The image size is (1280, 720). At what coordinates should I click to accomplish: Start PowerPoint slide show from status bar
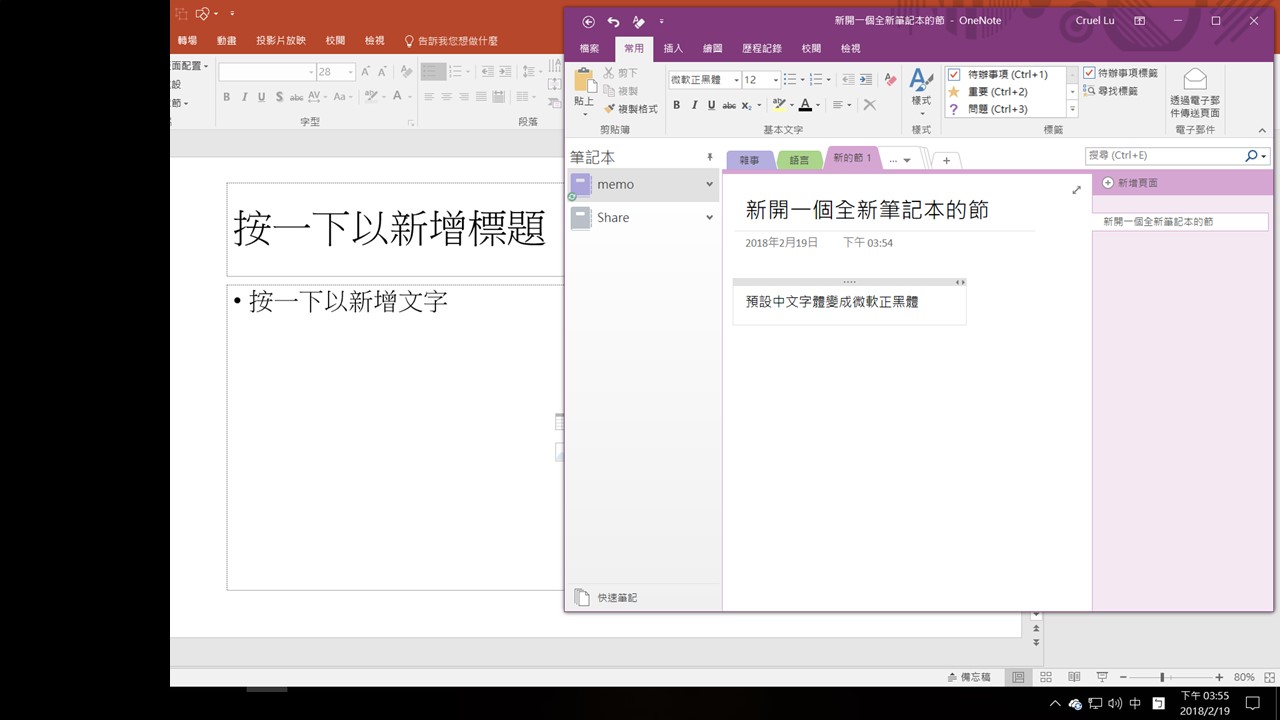tap(1102, 677)
